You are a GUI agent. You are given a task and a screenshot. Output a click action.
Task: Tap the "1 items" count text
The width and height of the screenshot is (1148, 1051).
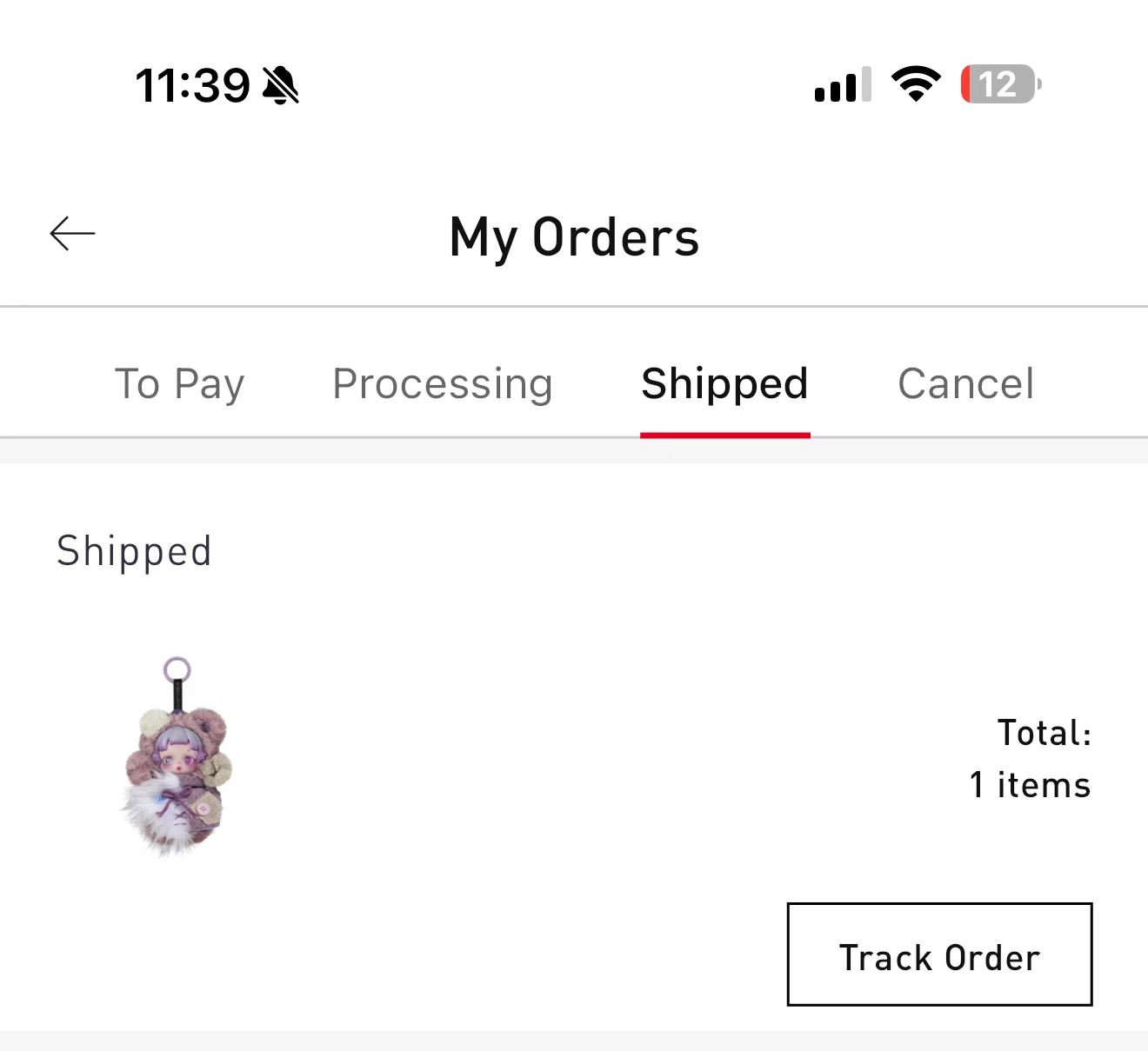pyautogui.click(x=1030, y=785)
